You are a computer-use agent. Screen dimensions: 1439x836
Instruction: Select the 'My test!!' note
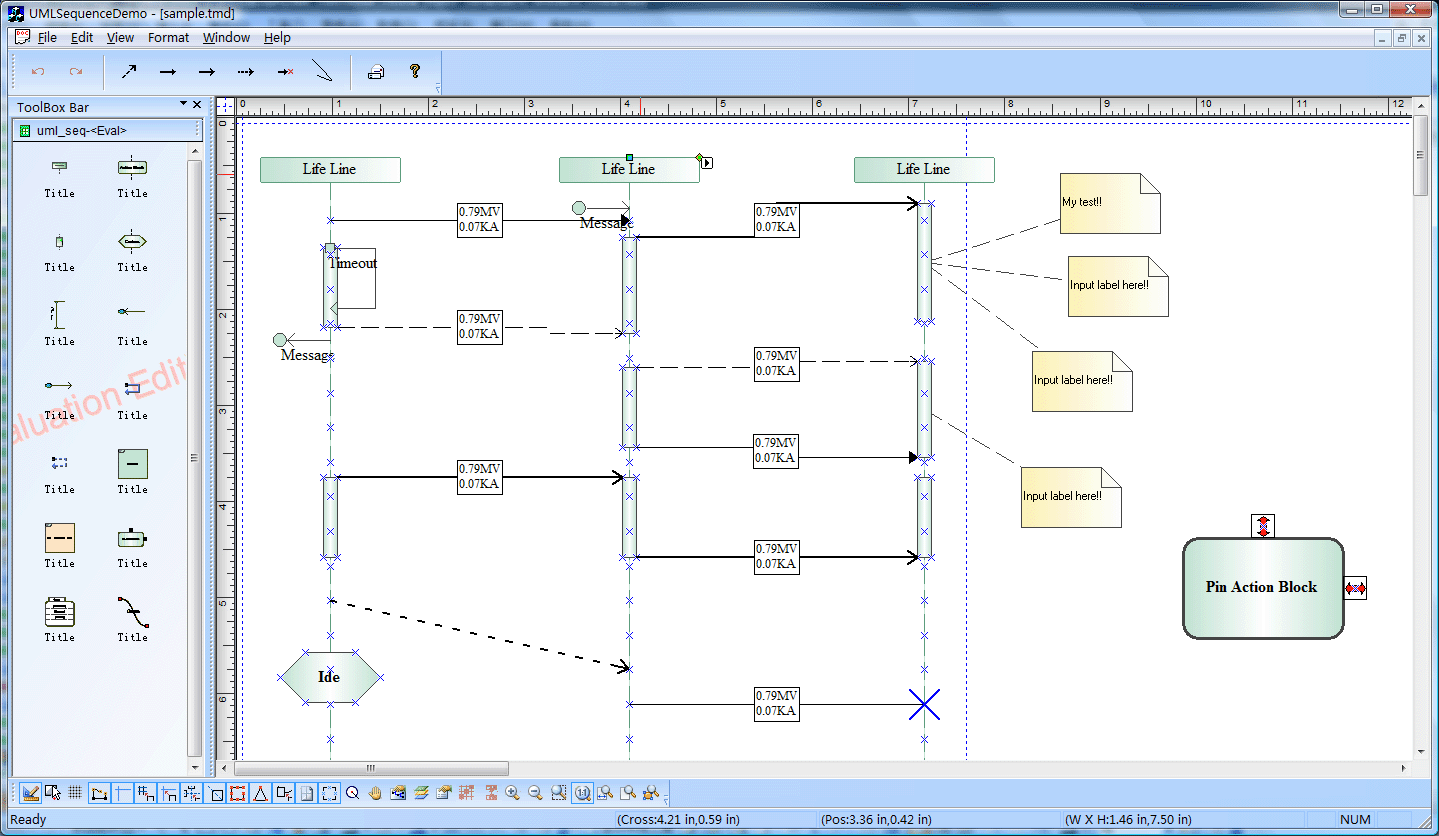coord(1109,203)
